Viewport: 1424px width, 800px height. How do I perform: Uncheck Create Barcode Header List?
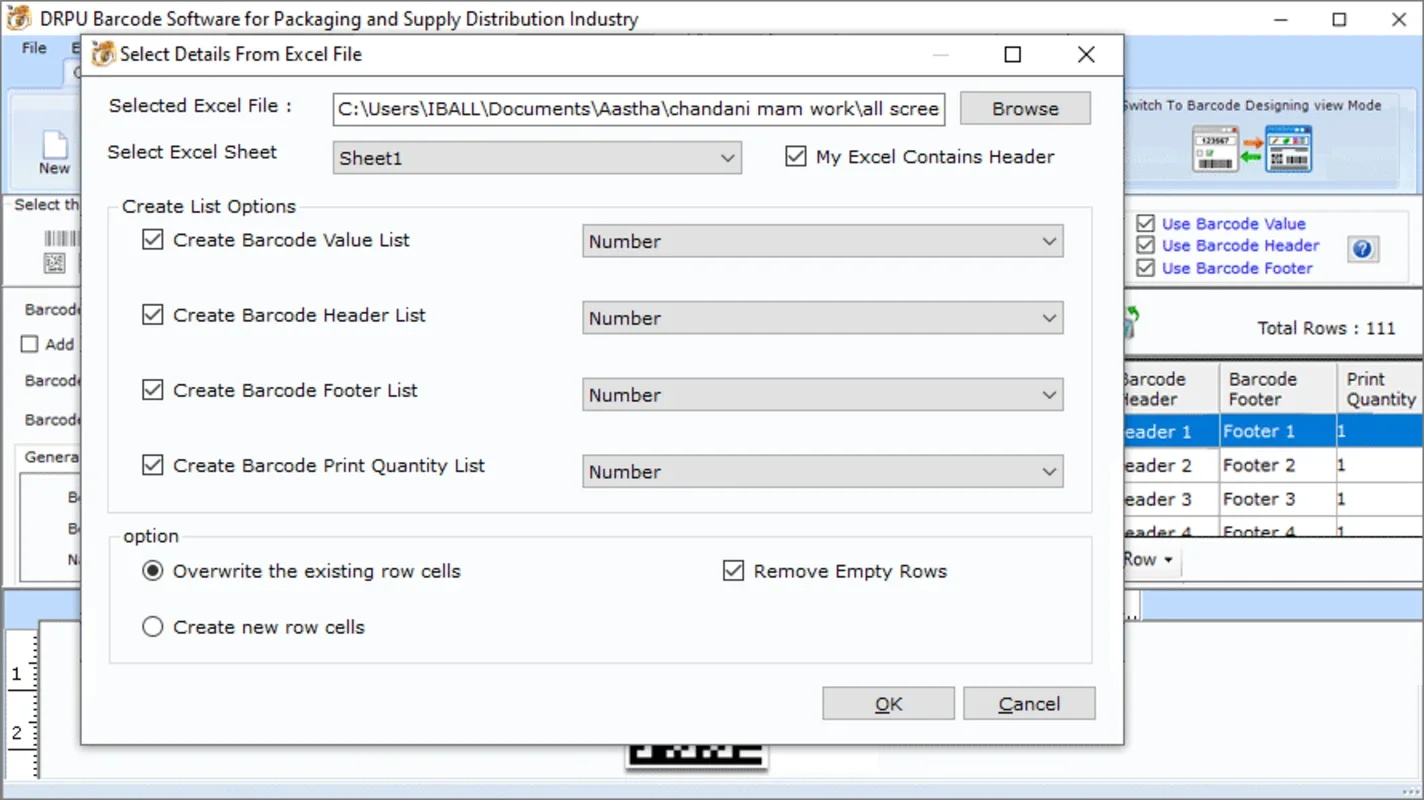[152, 315]
